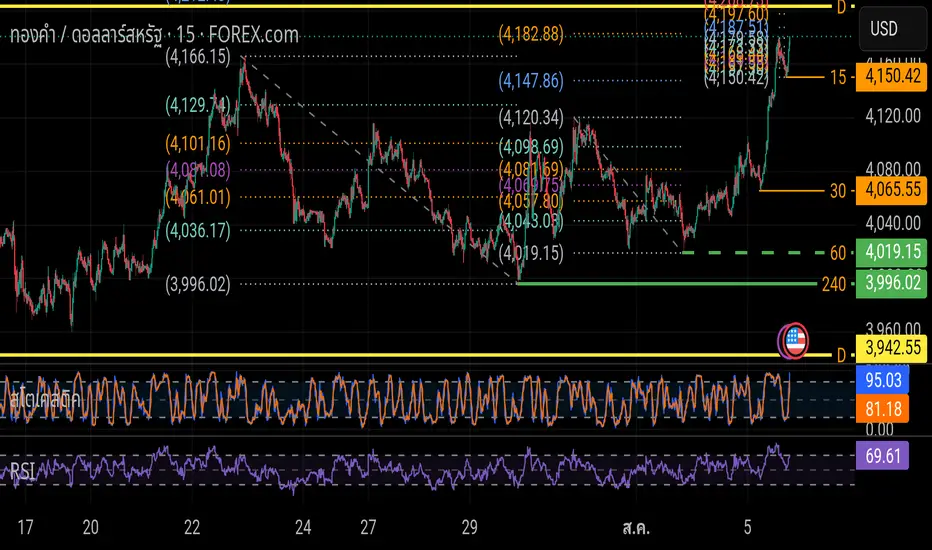The width and height of the screenshot is (932, 550).
Task: Select the solid green 3,996.02 horizontal line
Action: pyautogui.click(x=666, y=284)
